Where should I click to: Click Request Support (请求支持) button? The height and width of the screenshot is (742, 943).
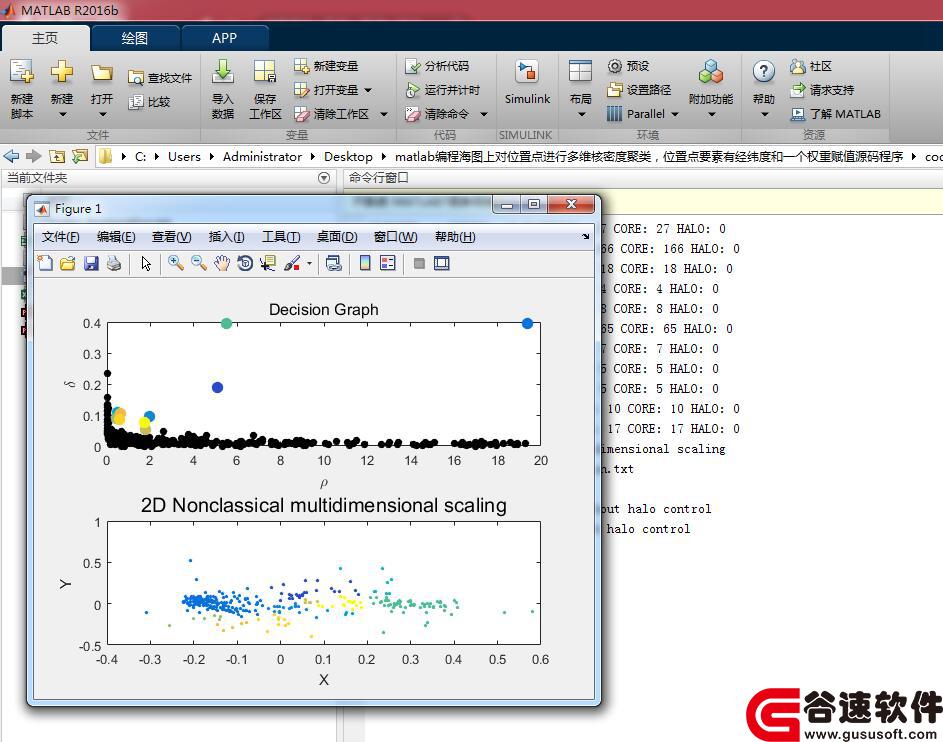pos(822,90)
